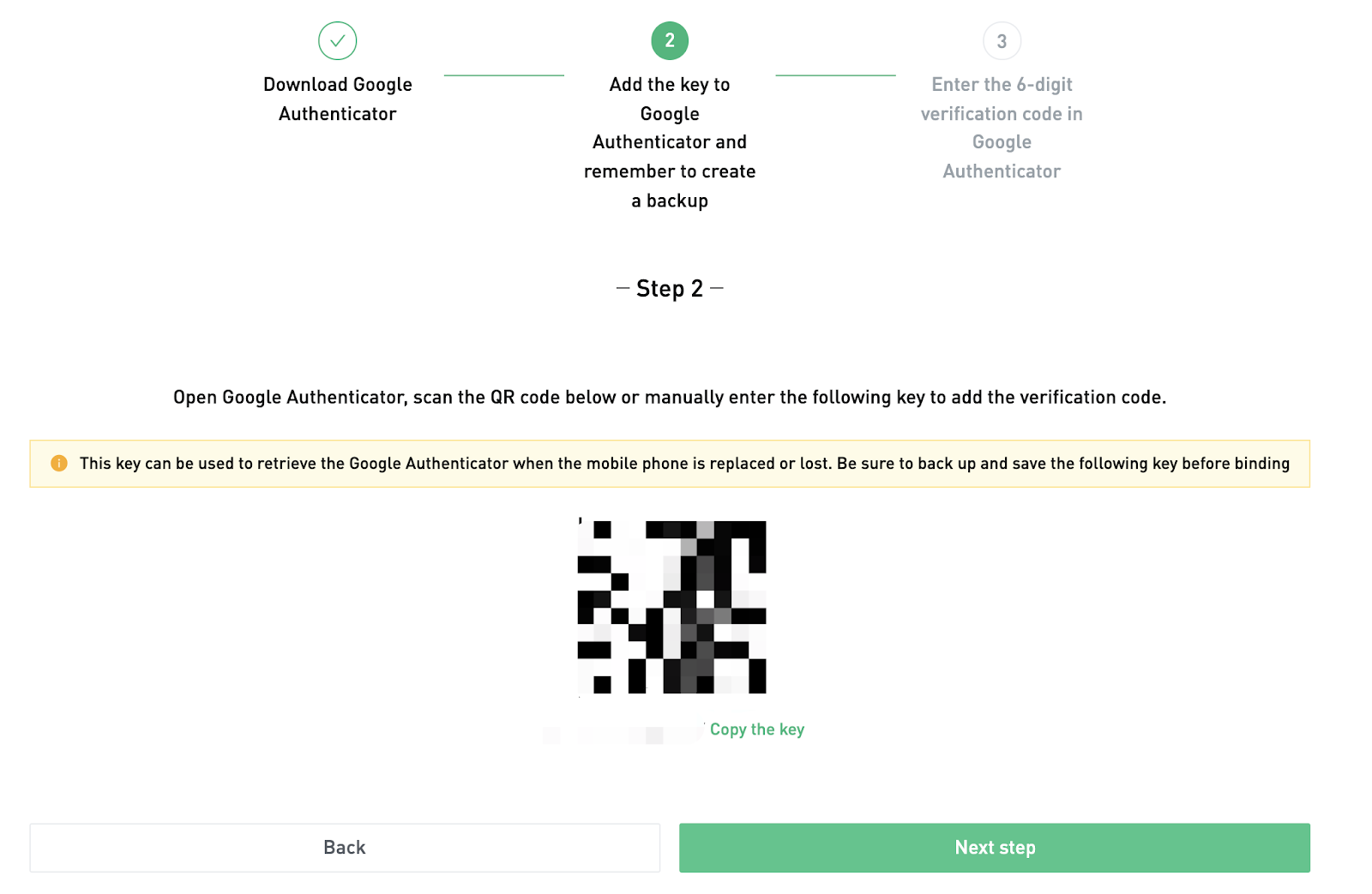Screen dimensions: 1372x894
Task: Click the progress line between step 2 and 3
Action: [x=835, y=77]
